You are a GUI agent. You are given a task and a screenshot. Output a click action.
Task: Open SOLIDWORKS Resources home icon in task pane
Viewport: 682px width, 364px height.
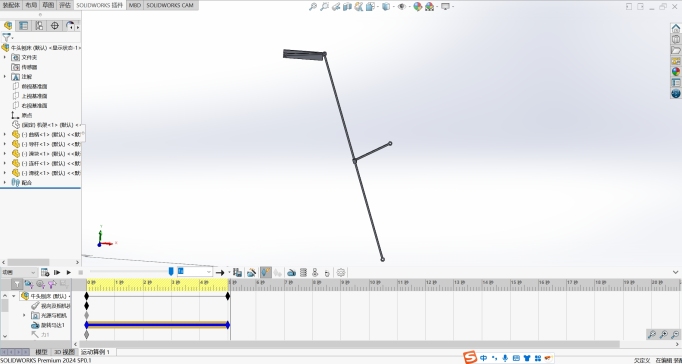coord(675,28)
